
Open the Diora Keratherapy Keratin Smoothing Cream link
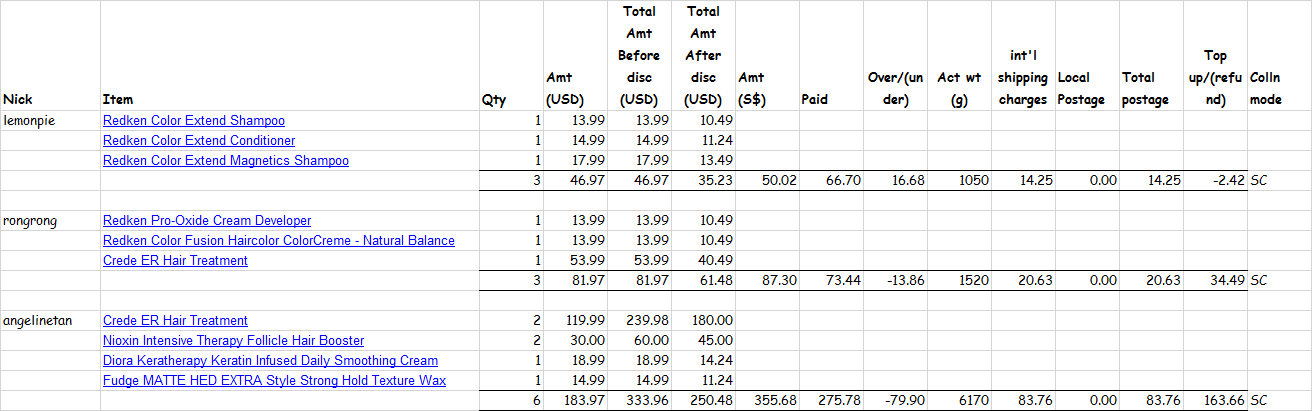pos(270,360)
